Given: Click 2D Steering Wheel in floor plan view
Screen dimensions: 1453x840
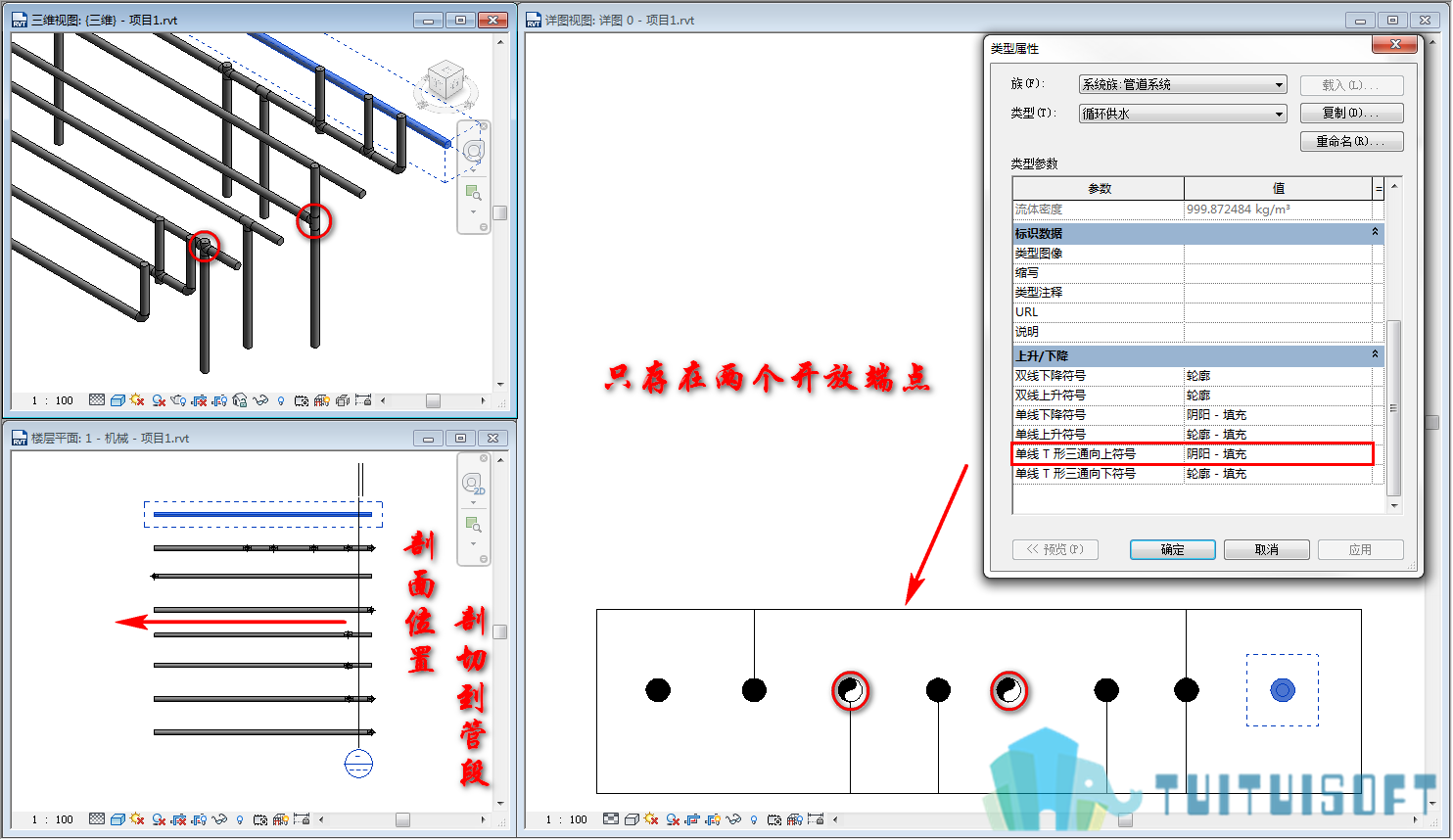Looking at the screenshot, I should click(x=473, y=484).
